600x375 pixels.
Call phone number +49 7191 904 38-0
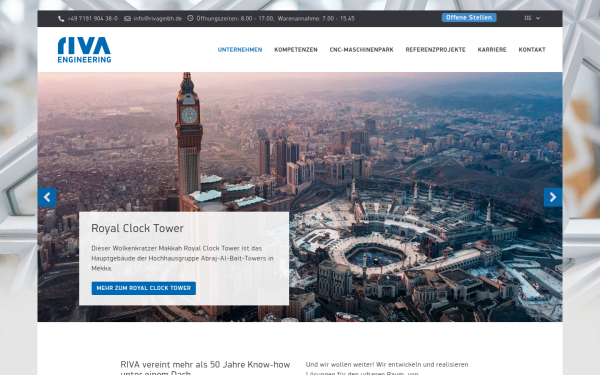click(93, 18)
